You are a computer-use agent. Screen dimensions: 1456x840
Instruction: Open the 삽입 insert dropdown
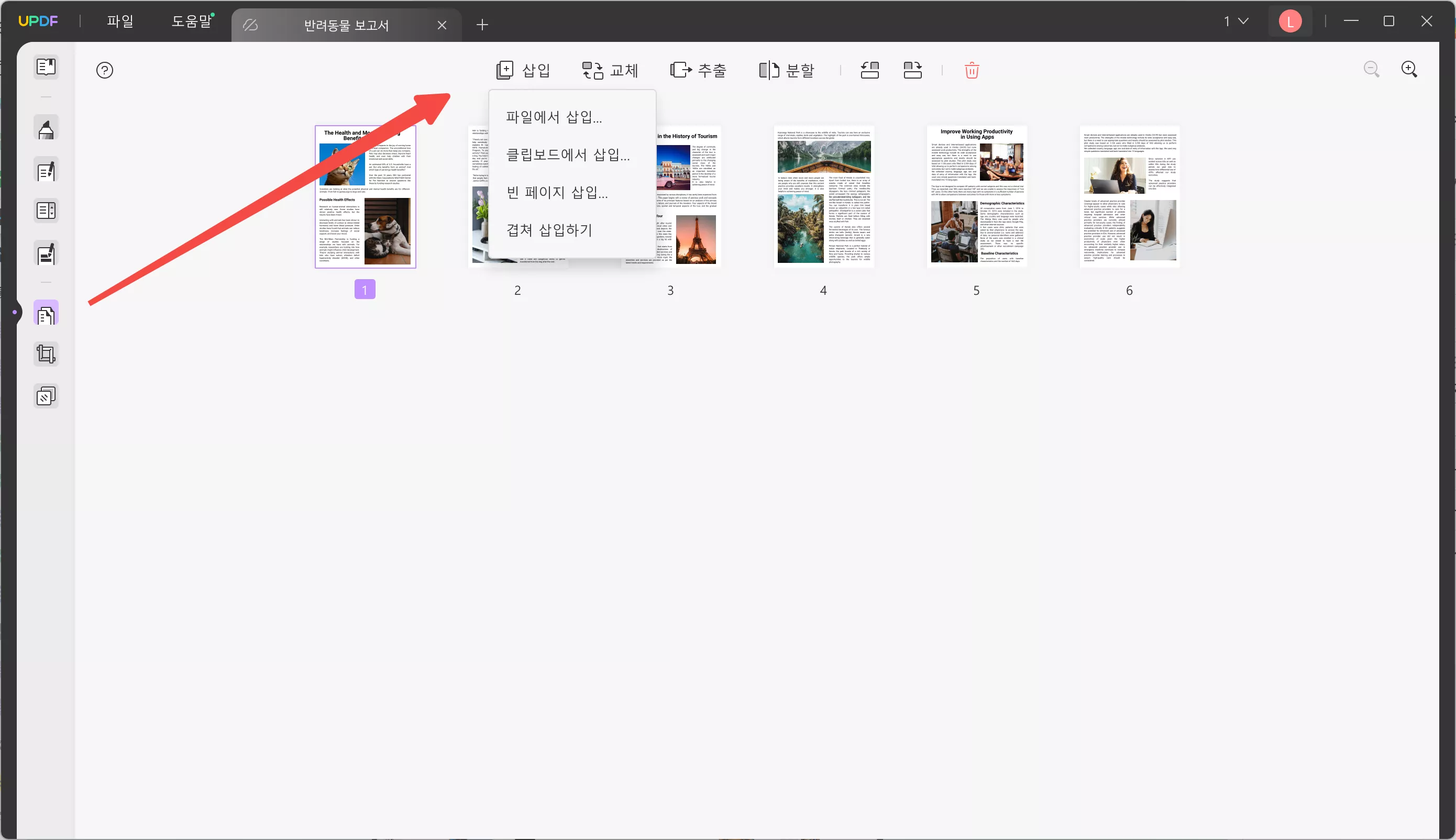523,70
